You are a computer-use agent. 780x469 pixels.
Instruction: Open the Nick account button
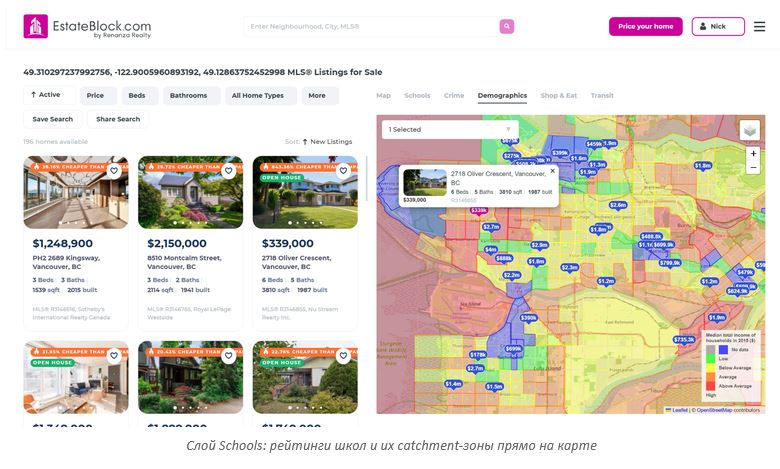718,26
